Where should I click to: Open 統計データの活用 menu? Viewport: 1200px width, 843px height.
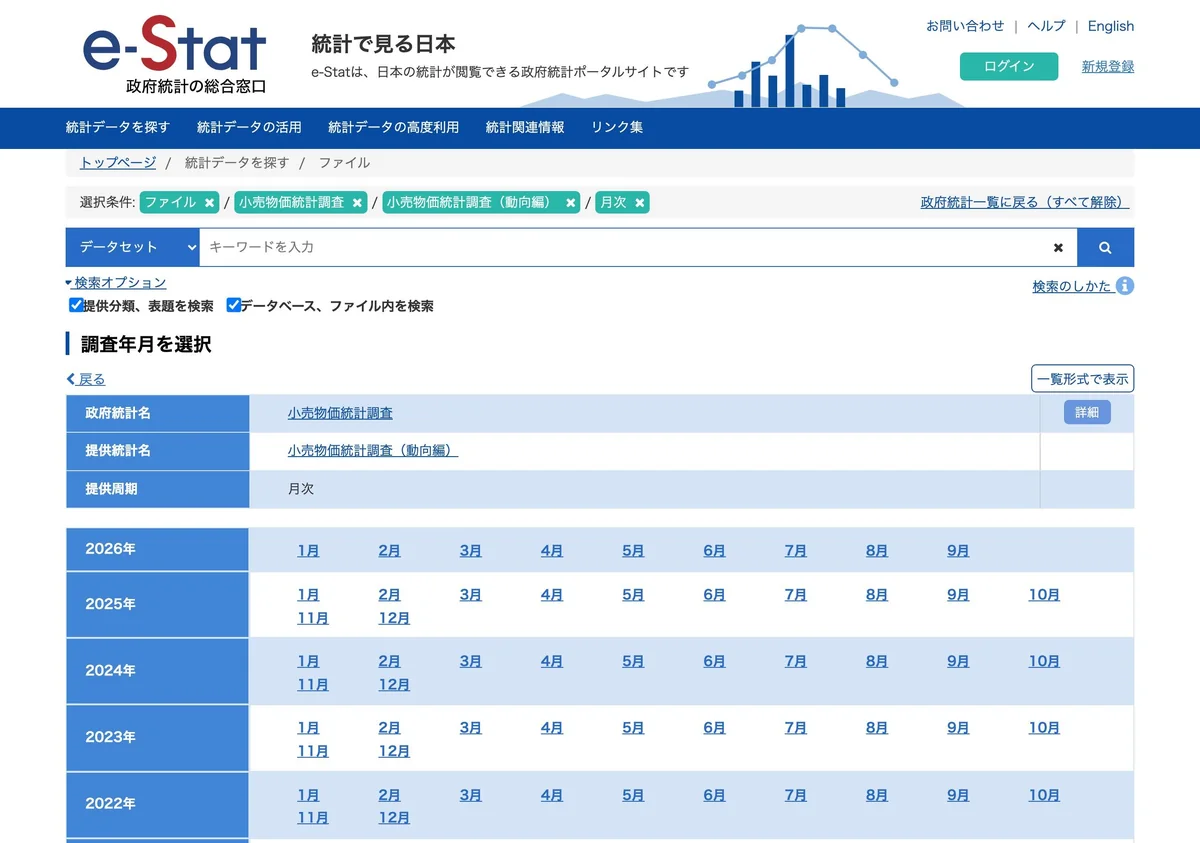[x=249, y=127]
